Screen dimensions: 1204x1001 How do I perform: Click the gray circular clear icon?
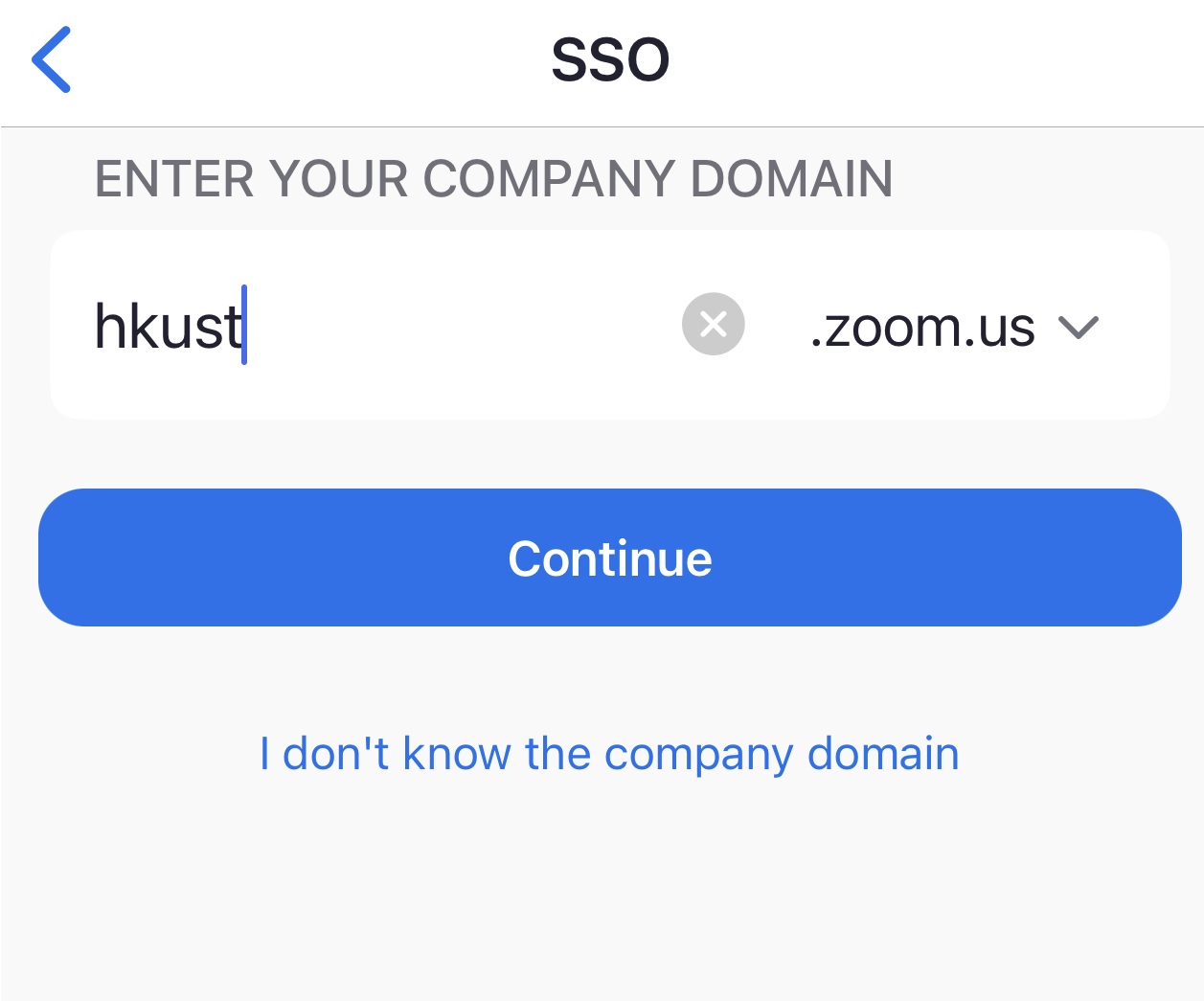713,324
